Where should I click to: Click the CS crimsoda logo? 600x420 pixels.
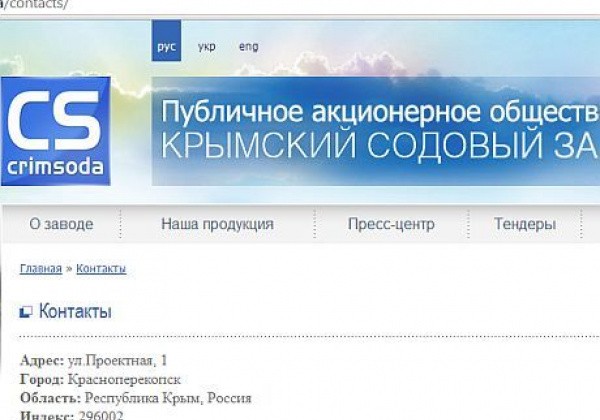click(x=55, y=132)
